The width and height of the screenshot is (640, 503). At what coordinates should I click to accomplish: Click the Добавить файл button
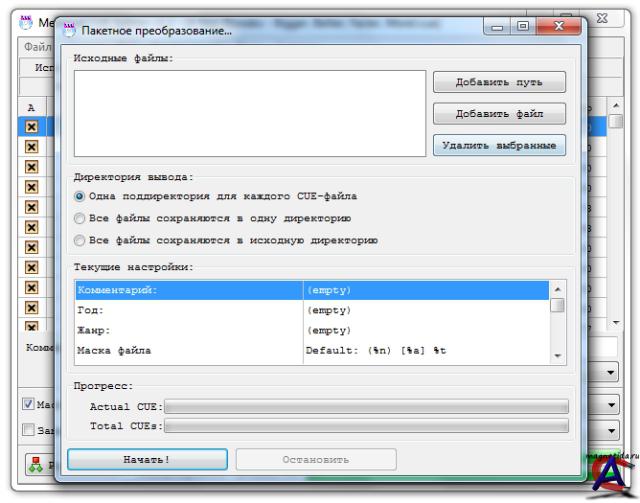[x=498, y=114]
